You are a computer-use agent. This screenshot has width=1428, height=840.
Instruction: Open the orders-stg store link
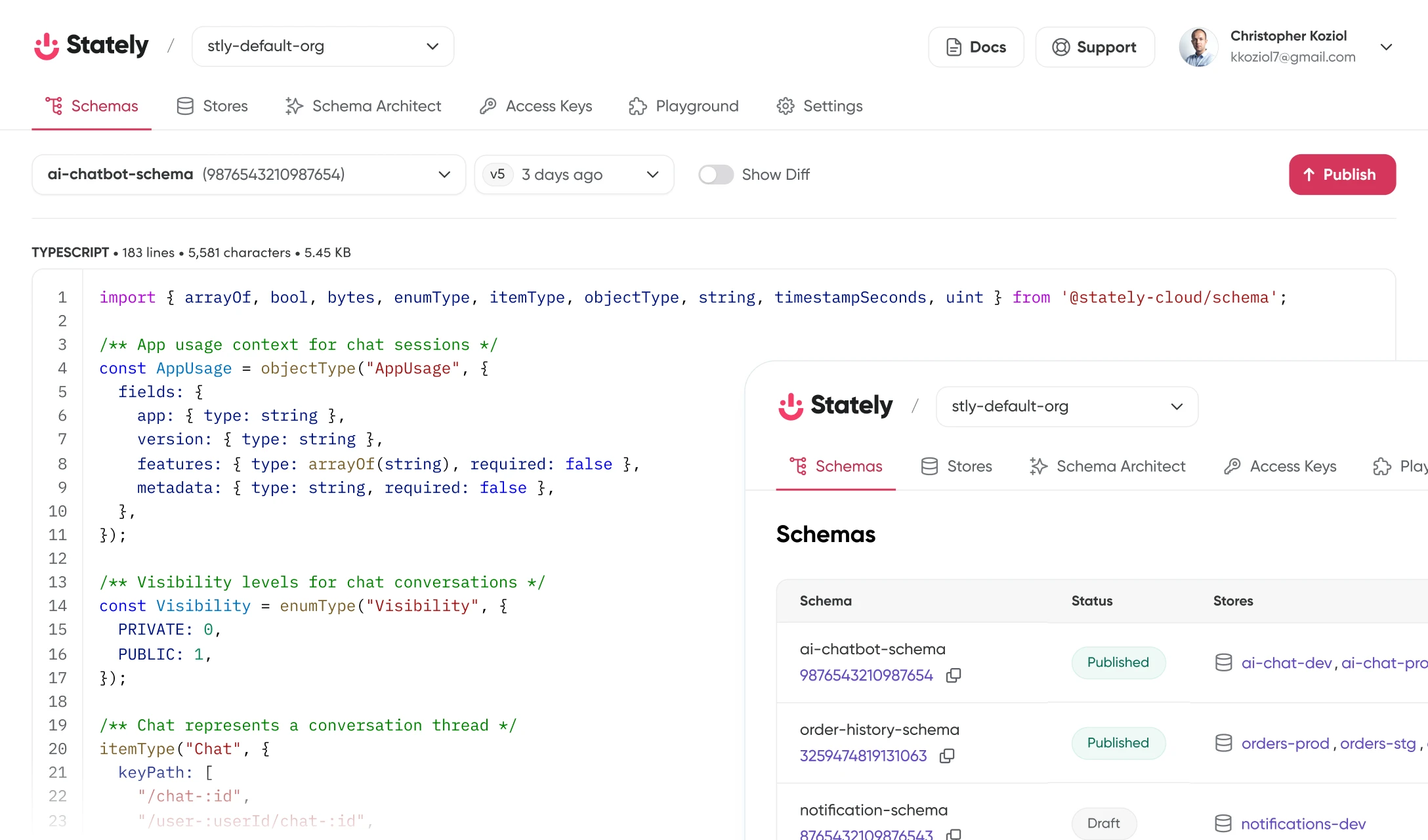(x=1377, y=744)
